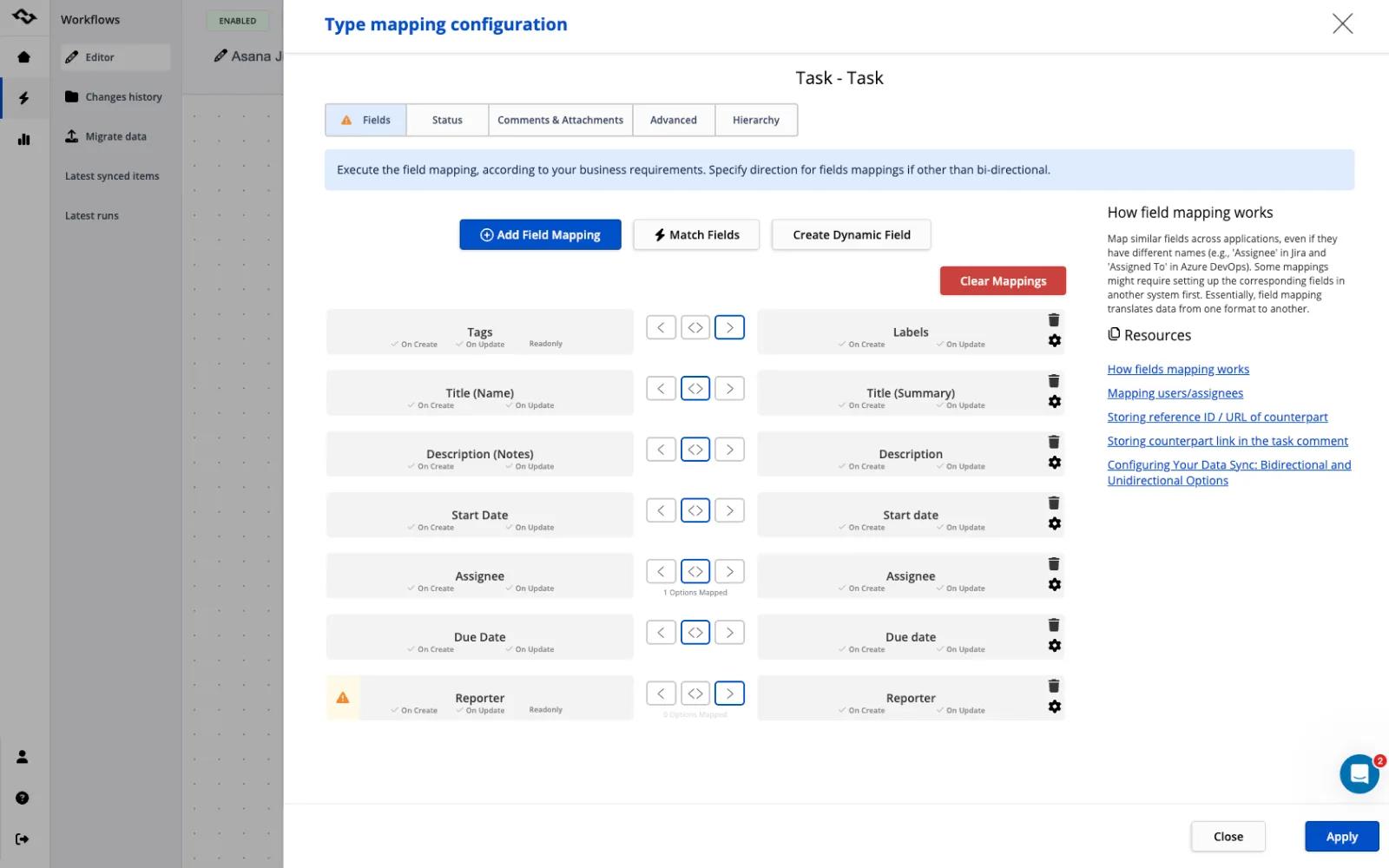Set Reporter mapping to left direction
This screenshot has width=1389, height=868.
click(661, 694)
